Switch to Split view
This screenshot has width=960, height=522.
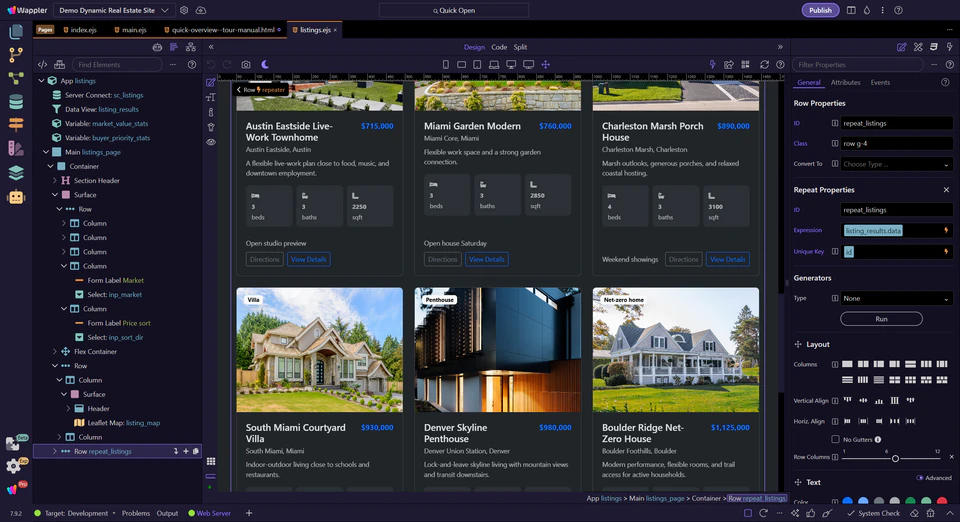point(520,47)
